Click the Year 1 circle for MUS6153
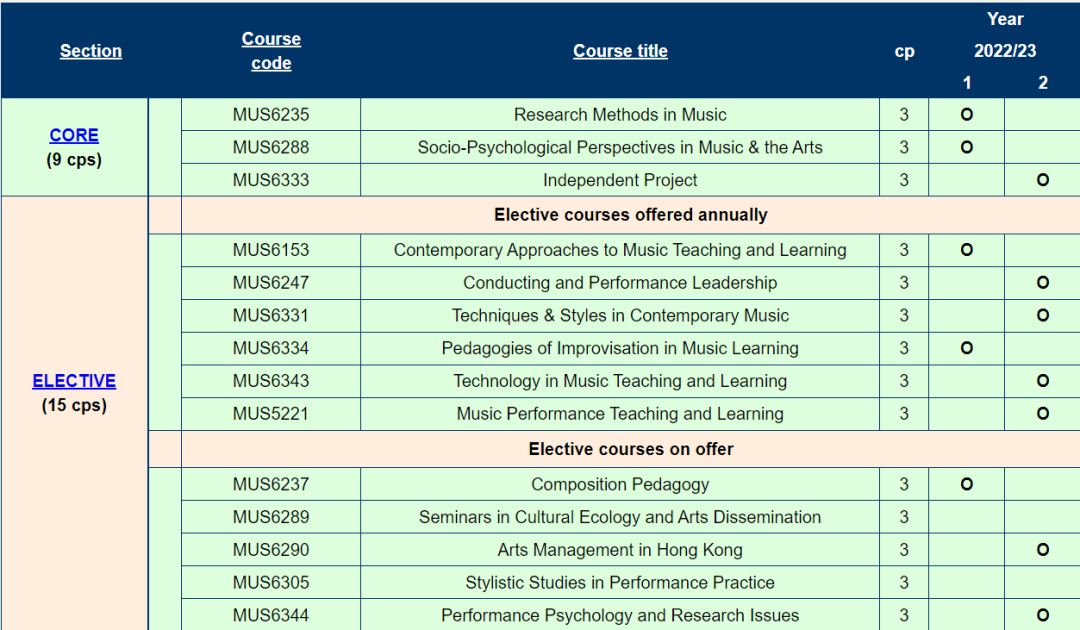 click(x=967, y=250)
